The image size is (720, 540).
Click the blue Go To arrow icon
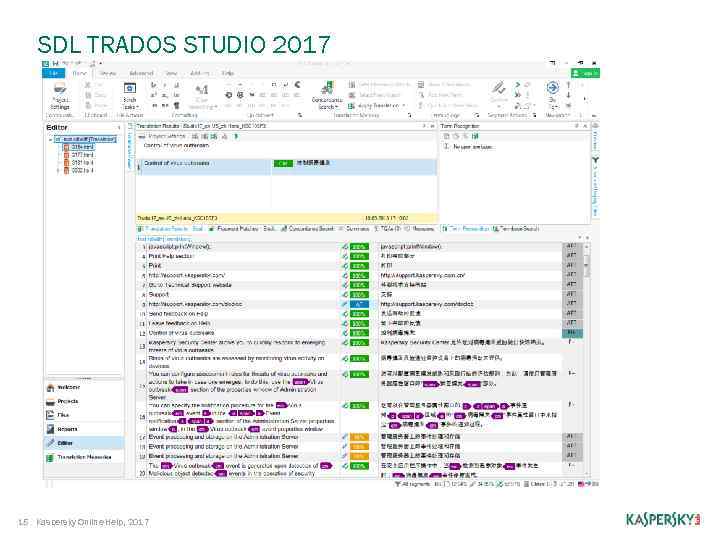coord(552,87)
